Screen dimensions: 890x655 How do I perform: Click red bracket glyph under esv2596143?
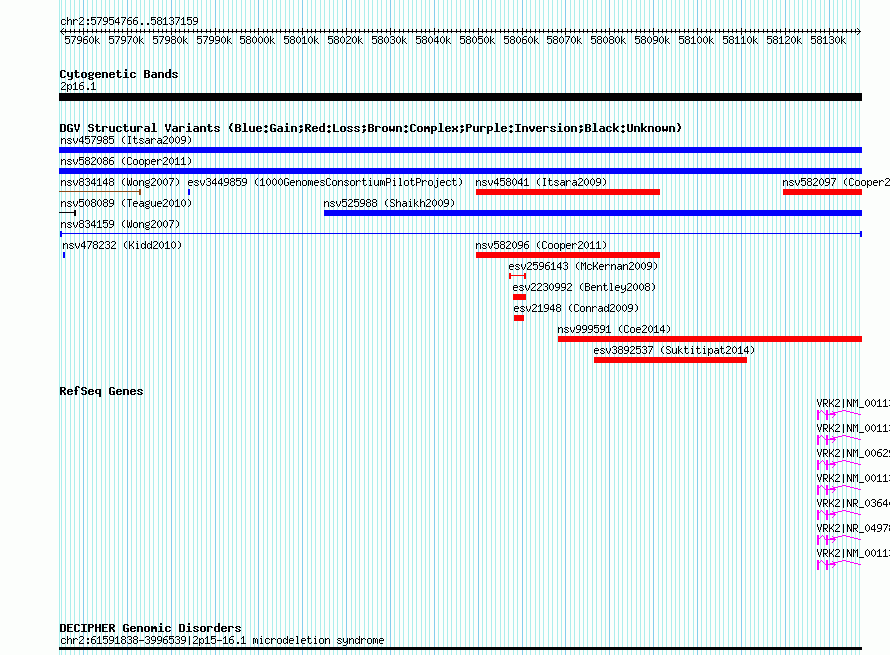point(517,276)
